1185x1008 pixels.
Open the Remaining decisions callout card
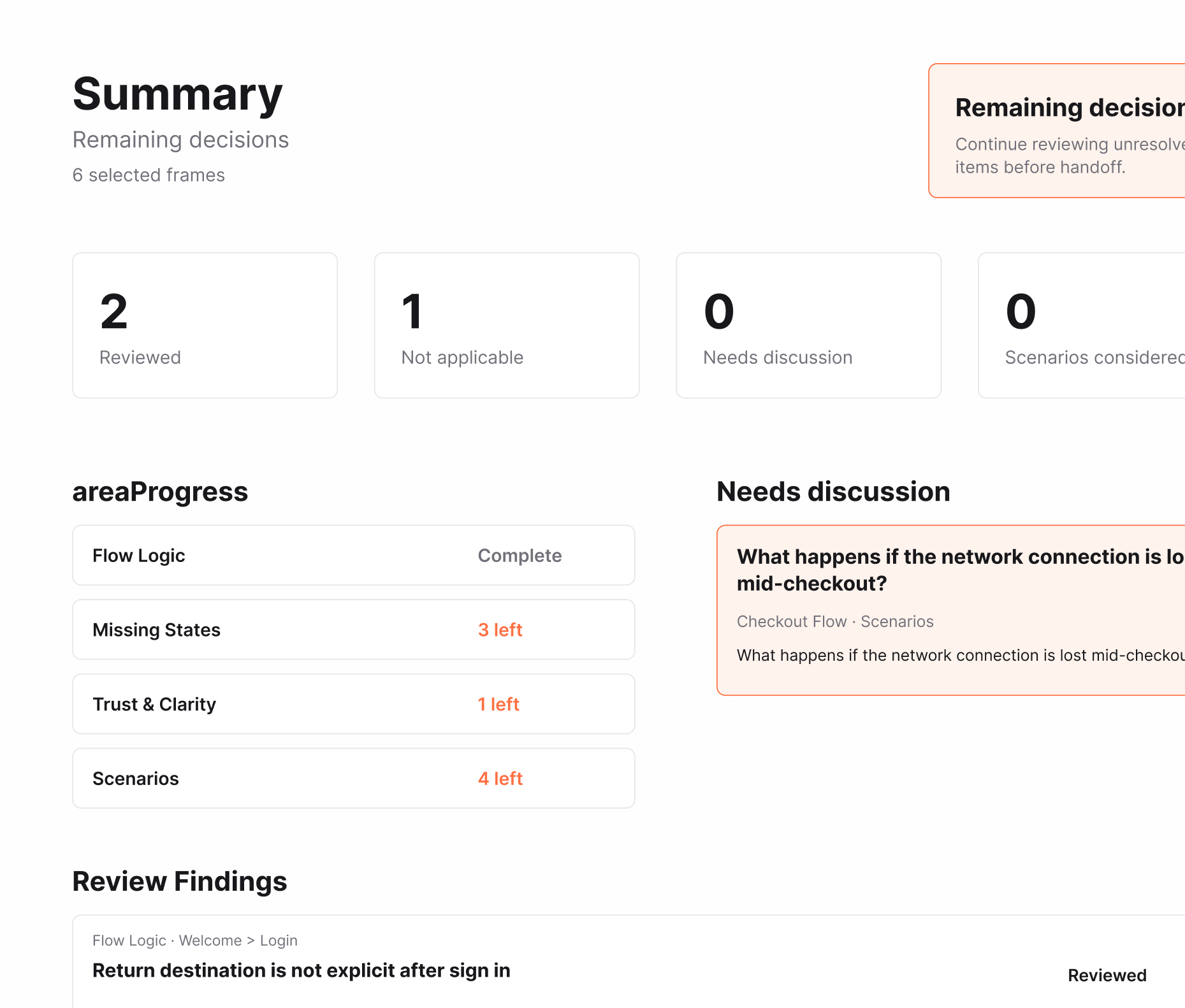pos(1057,131)
